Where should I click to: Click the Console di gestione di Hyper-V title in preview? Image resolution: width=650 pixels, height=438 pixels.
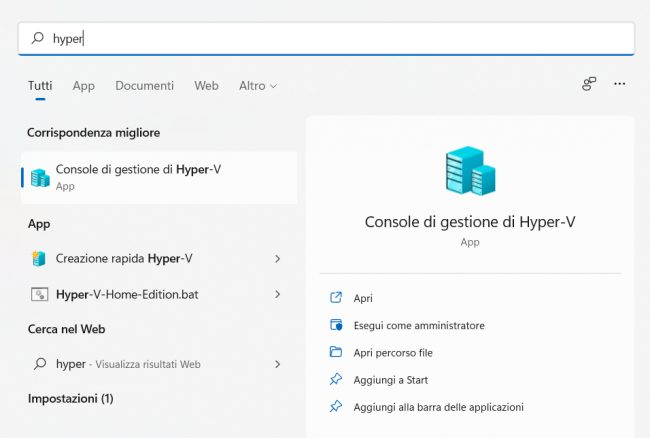pos(470,222)
